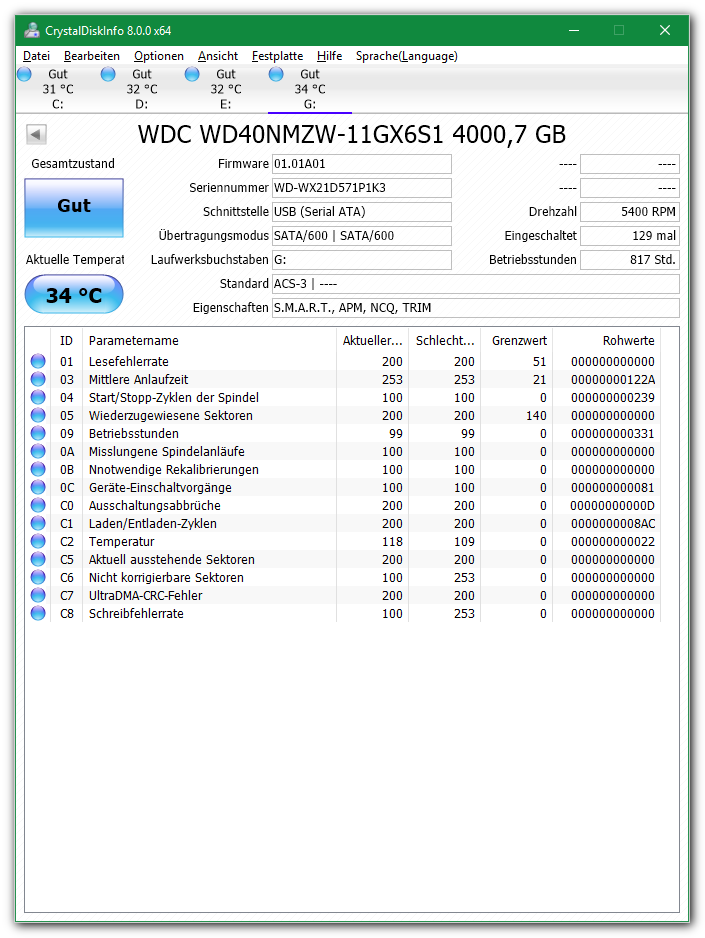
Task: Click status circle of C2 Temperatur row
Action: click(x=38, y=541)
